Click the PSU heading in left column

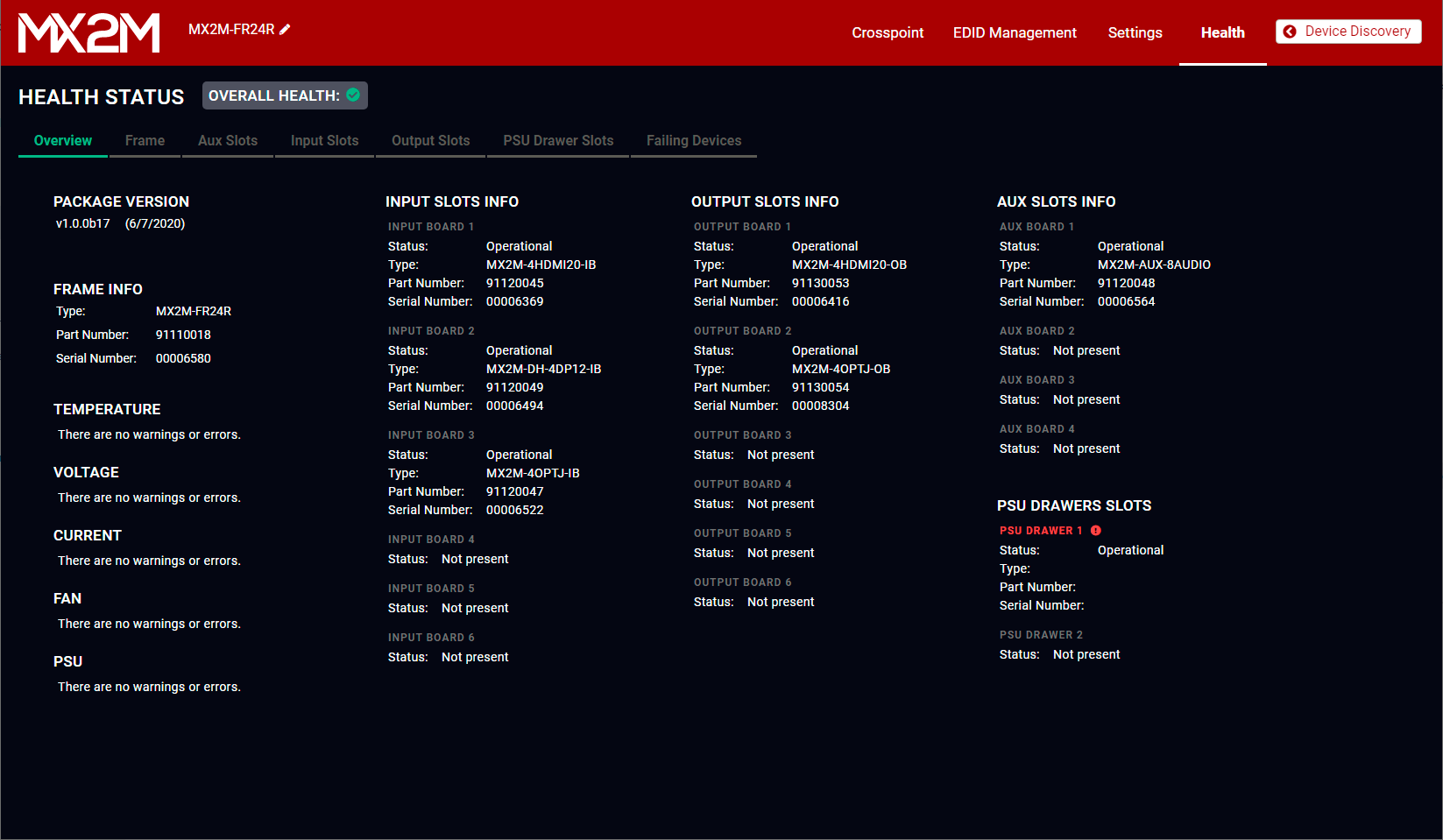(x=67, y=661)
